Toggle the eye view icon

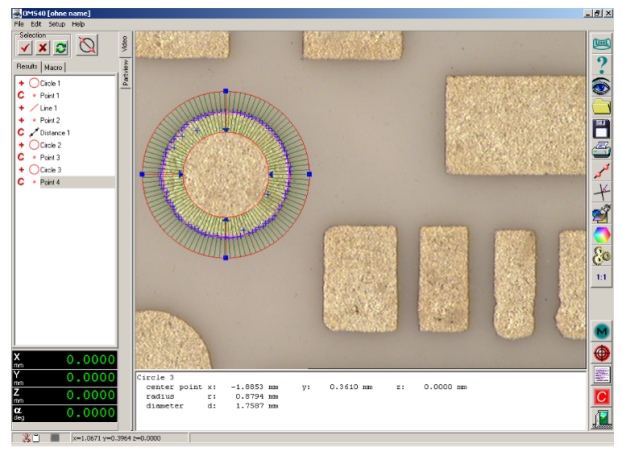point(602,86)
